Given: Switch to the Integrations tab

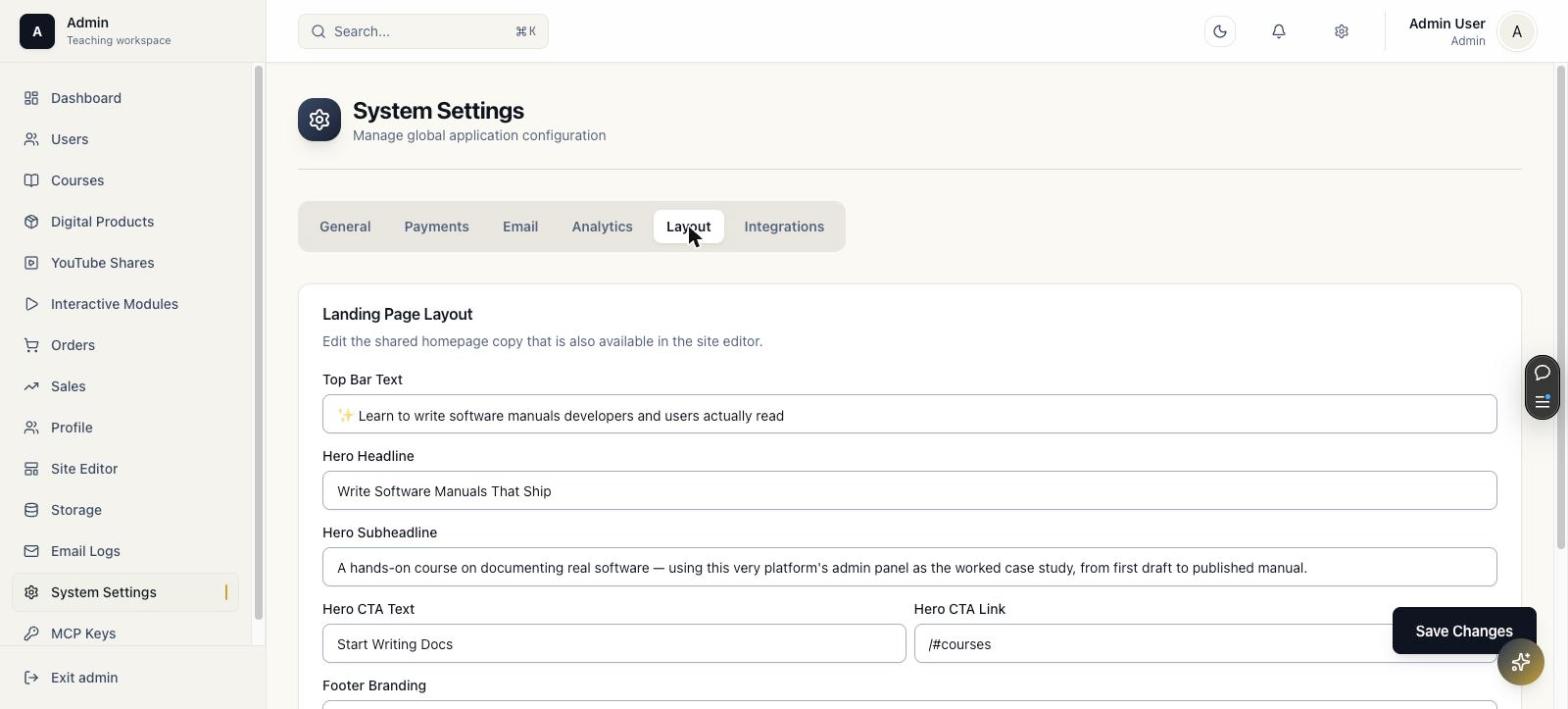Looking at the screenshot, I should click(x=784, y=226).
